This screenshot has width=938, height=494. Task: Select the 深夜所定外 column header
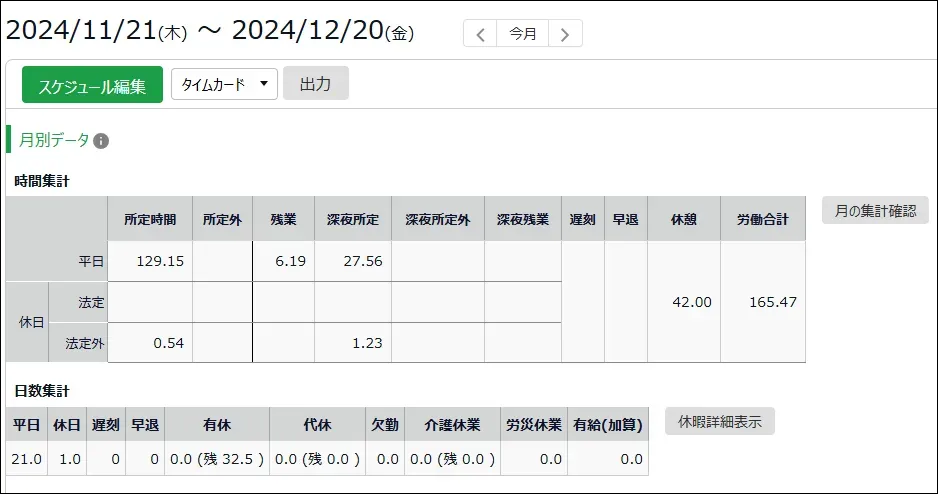click(438, 219)
